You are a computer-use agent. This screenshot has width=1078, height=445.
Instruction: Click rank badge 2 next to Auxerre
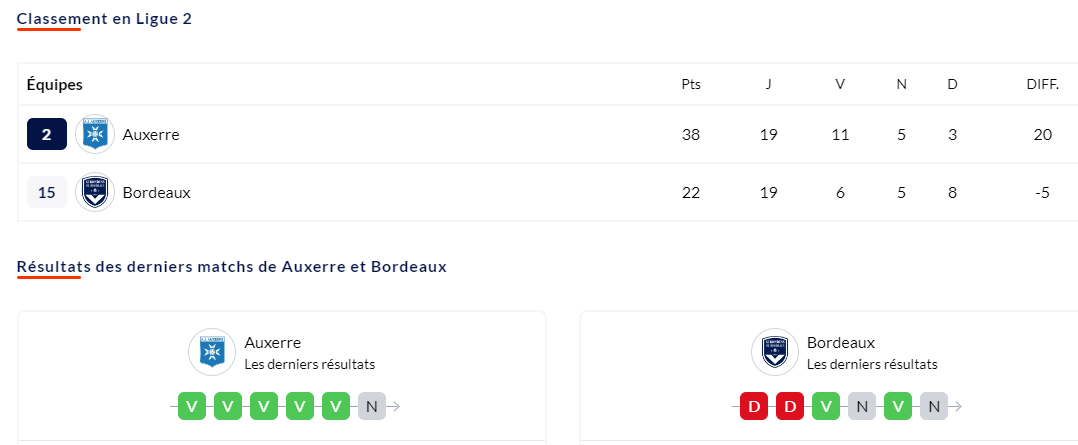tap(47, 134)
